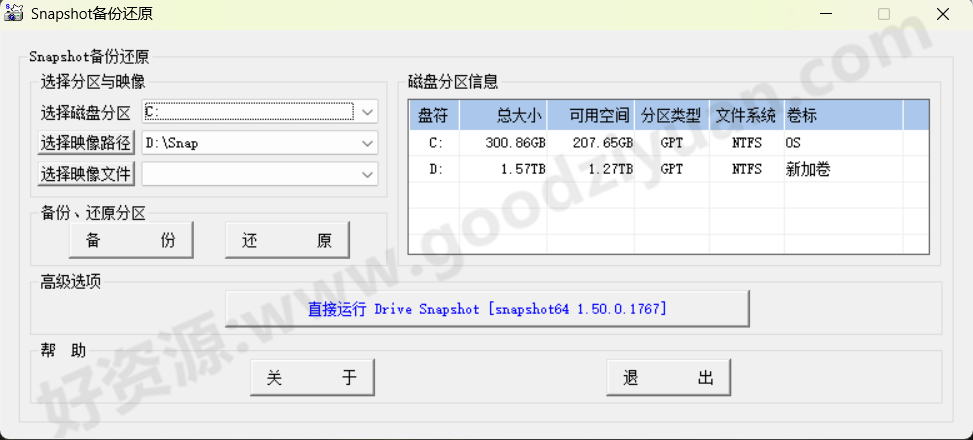Click NTFS cell in D: row
This screenshot has height=440, width=973.
pyautogui.click(x=747, y=169)
